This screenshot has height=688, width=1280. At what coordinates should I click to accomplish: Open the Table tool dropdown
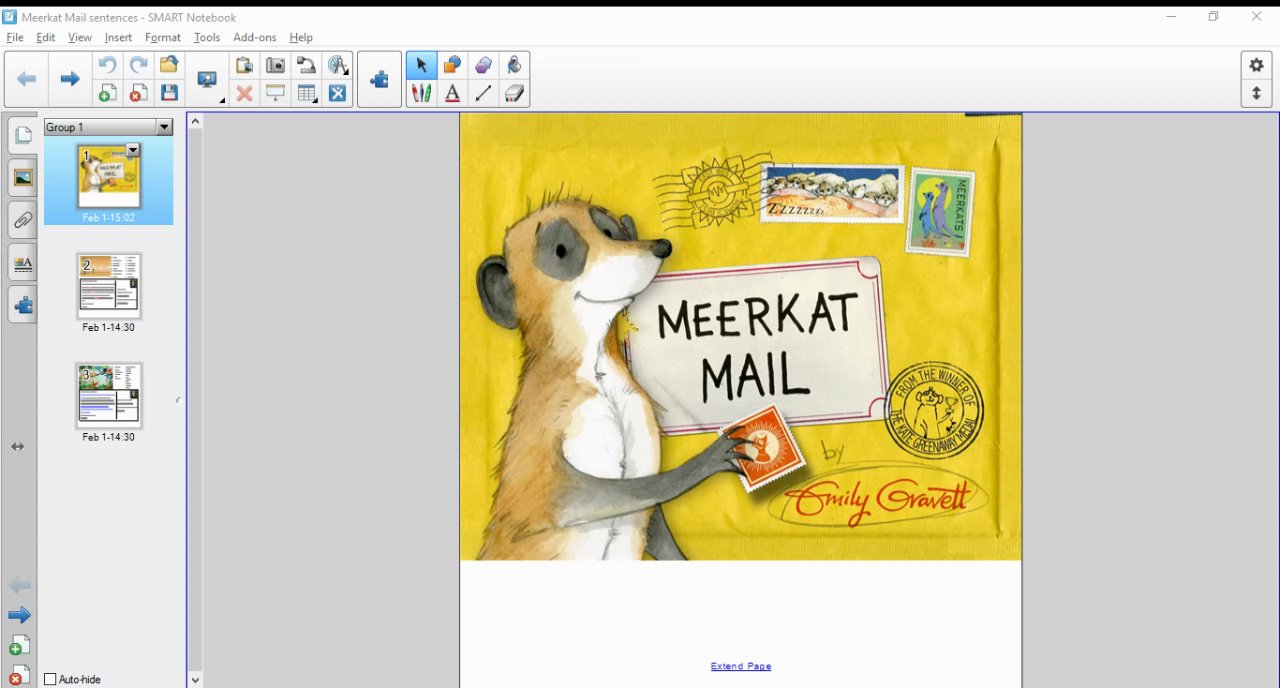point(307,94)
